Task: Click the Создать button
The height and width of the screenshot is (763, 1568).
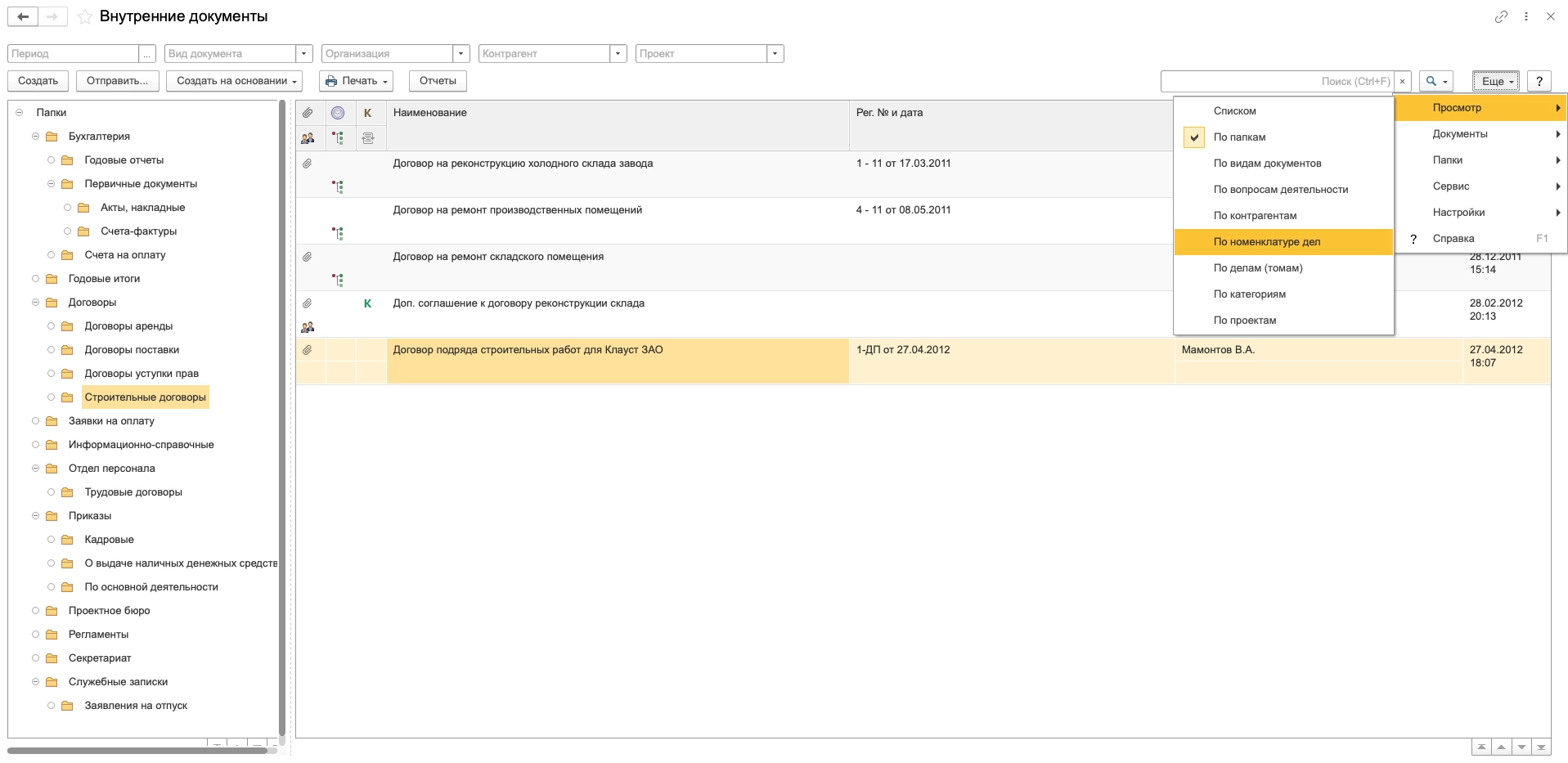Action: pyautogui.click(x=38, y=81)
